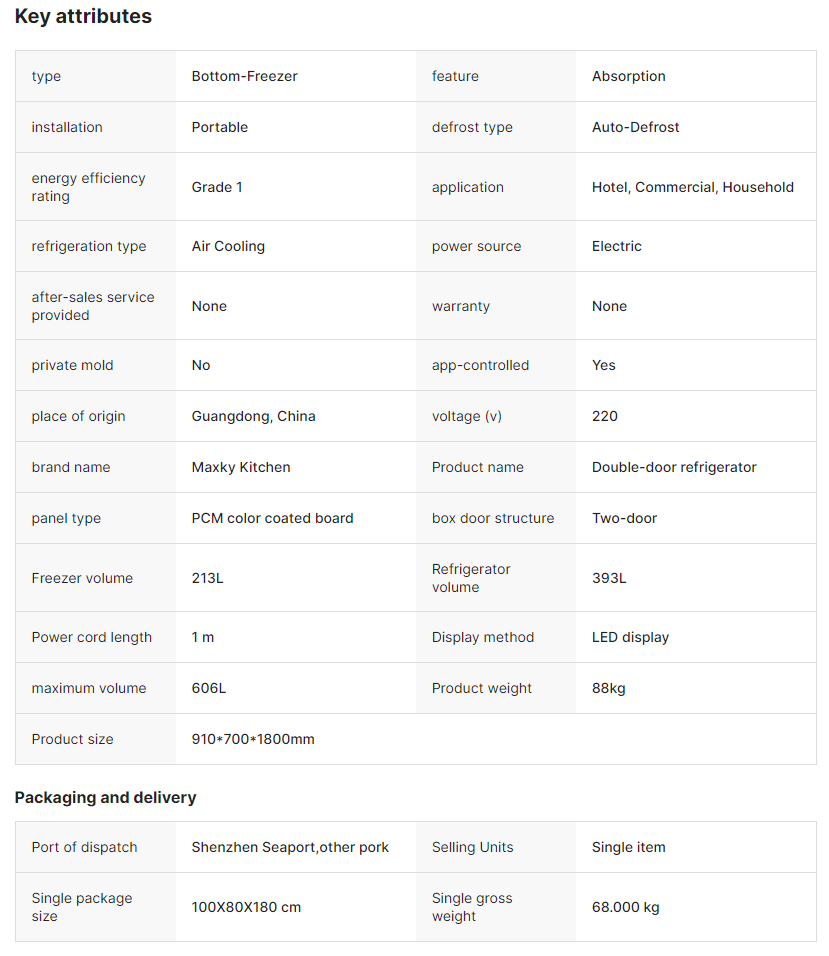Image resolution: width=829 pixels, height=956 pixels.
Task: Select Hotel, Commercial, Household application text
Action: coord(692,187)
